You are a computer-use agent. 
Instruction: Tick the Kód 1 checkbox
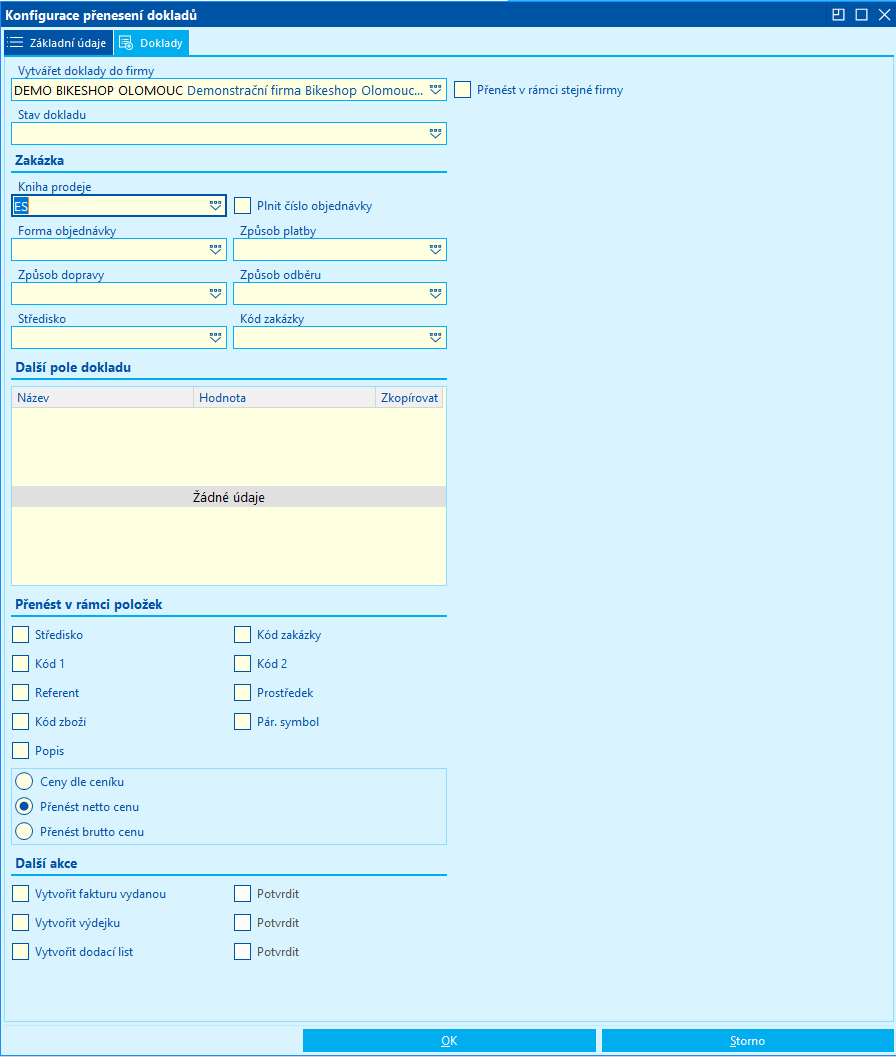click(x=21, y=663)
